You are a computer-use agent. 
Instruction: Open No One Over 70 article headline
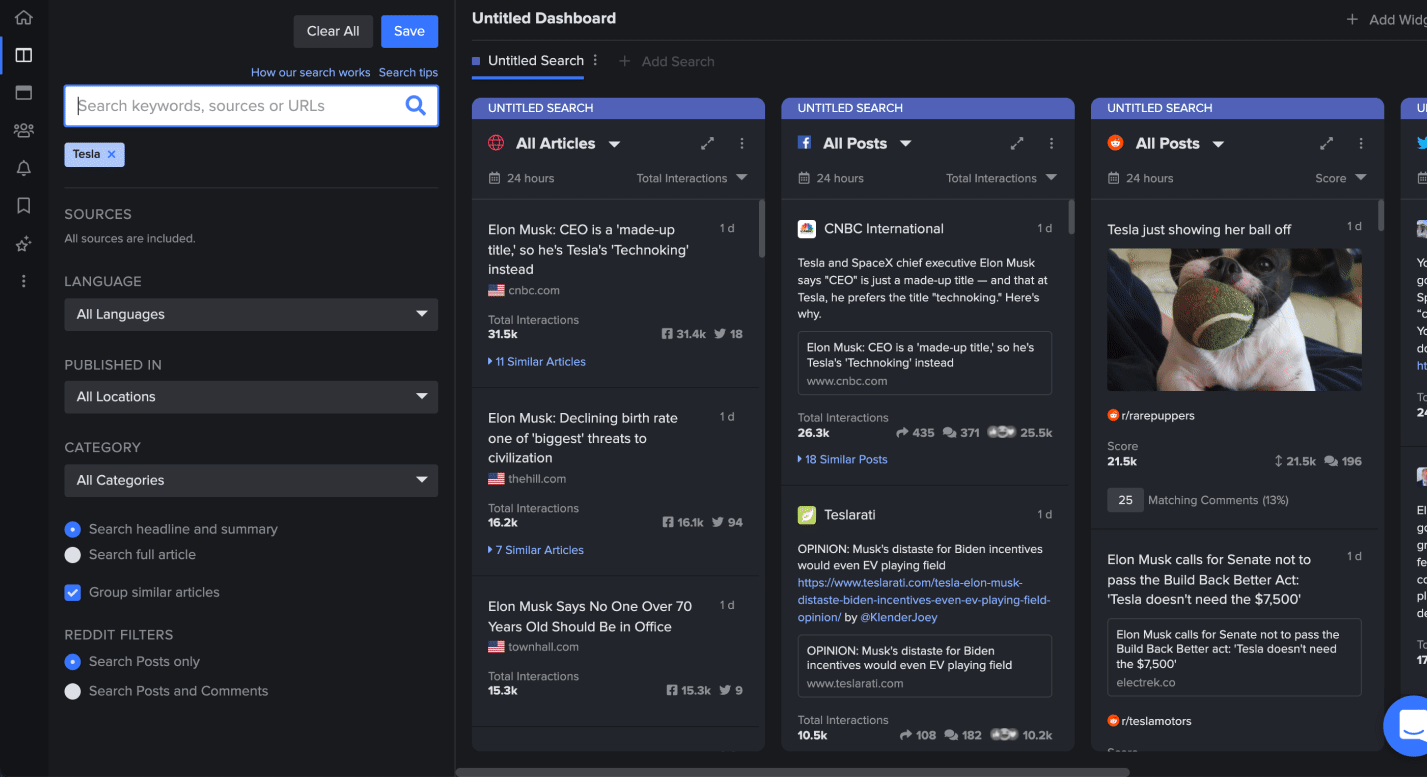(590, 616)
